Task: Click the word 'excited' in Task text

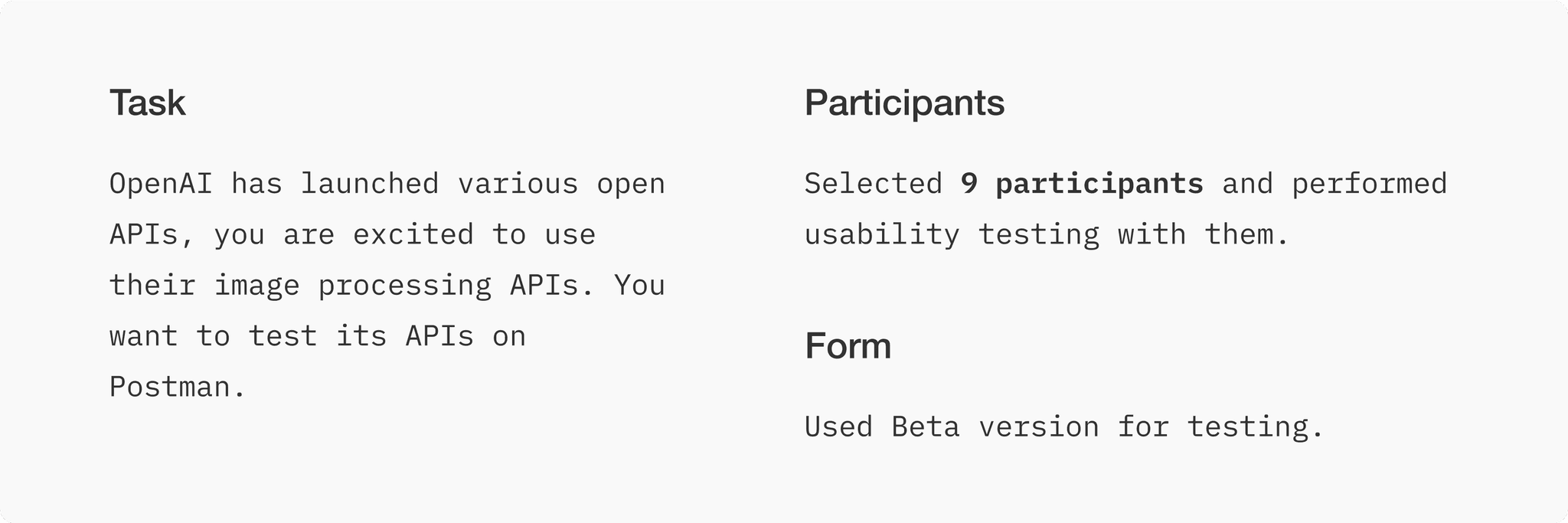Action: pos(413,235)
